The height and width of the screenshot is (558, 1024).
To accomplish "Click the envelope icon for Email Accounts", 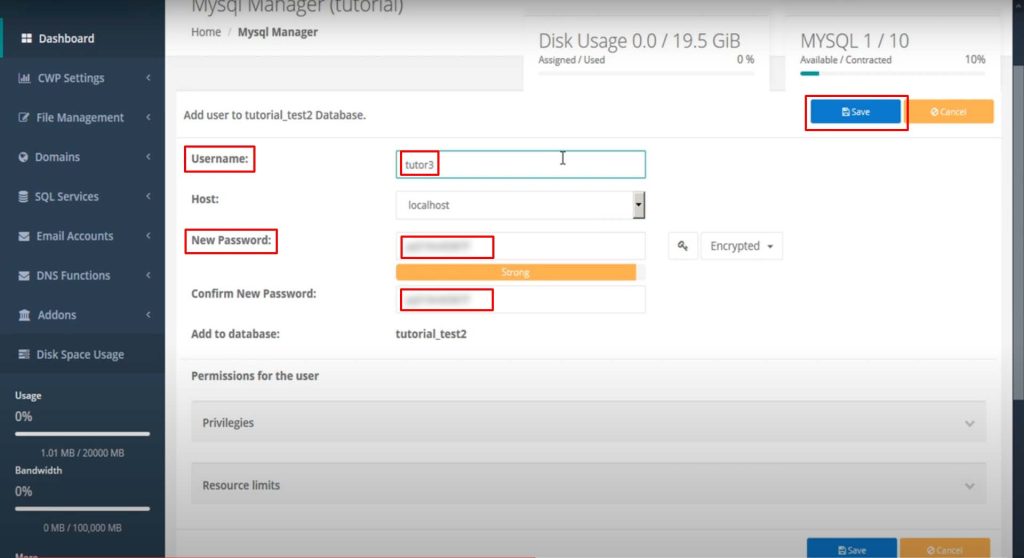I will [x=24, y=236].
